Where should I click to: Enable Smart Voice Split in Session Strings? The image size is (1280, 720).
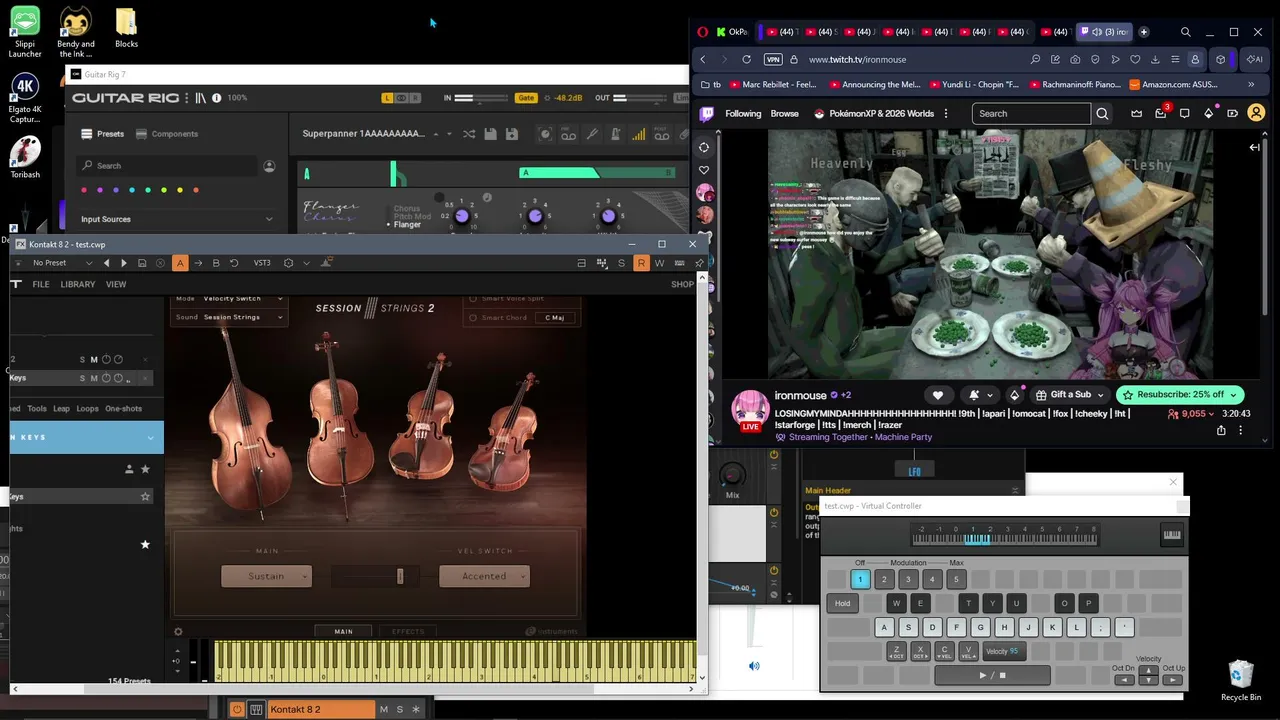(x=474, y=299)
